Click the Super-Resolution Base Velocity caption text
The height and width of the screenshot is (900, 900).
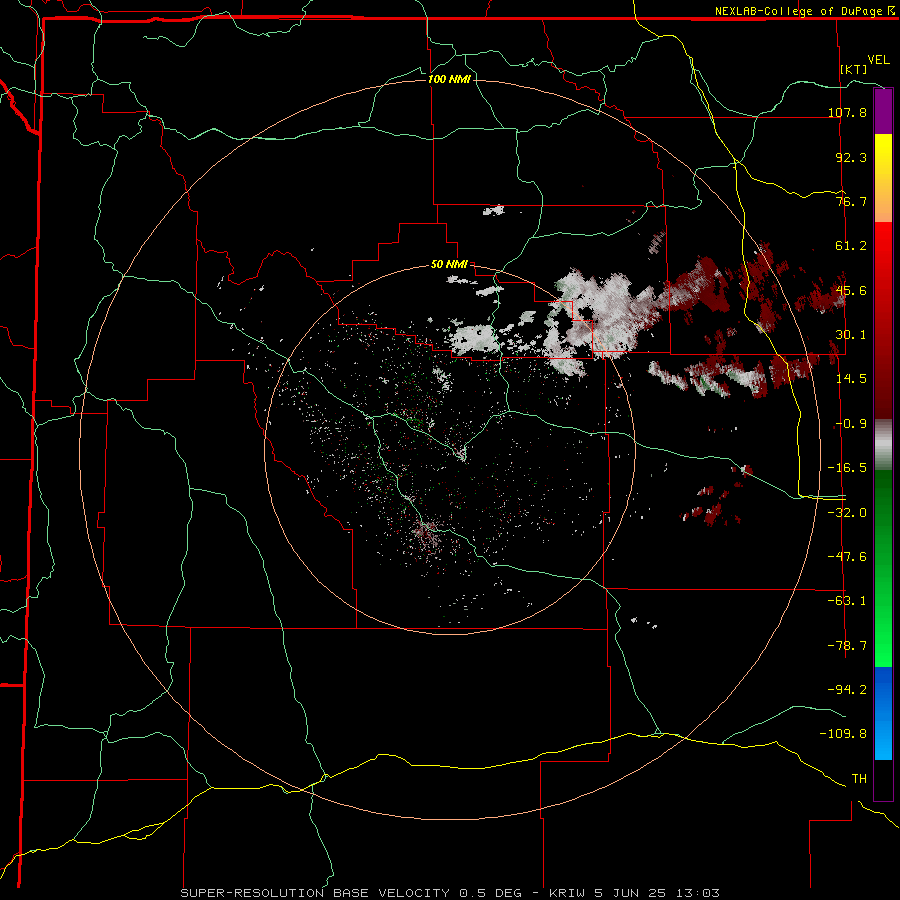450,893
